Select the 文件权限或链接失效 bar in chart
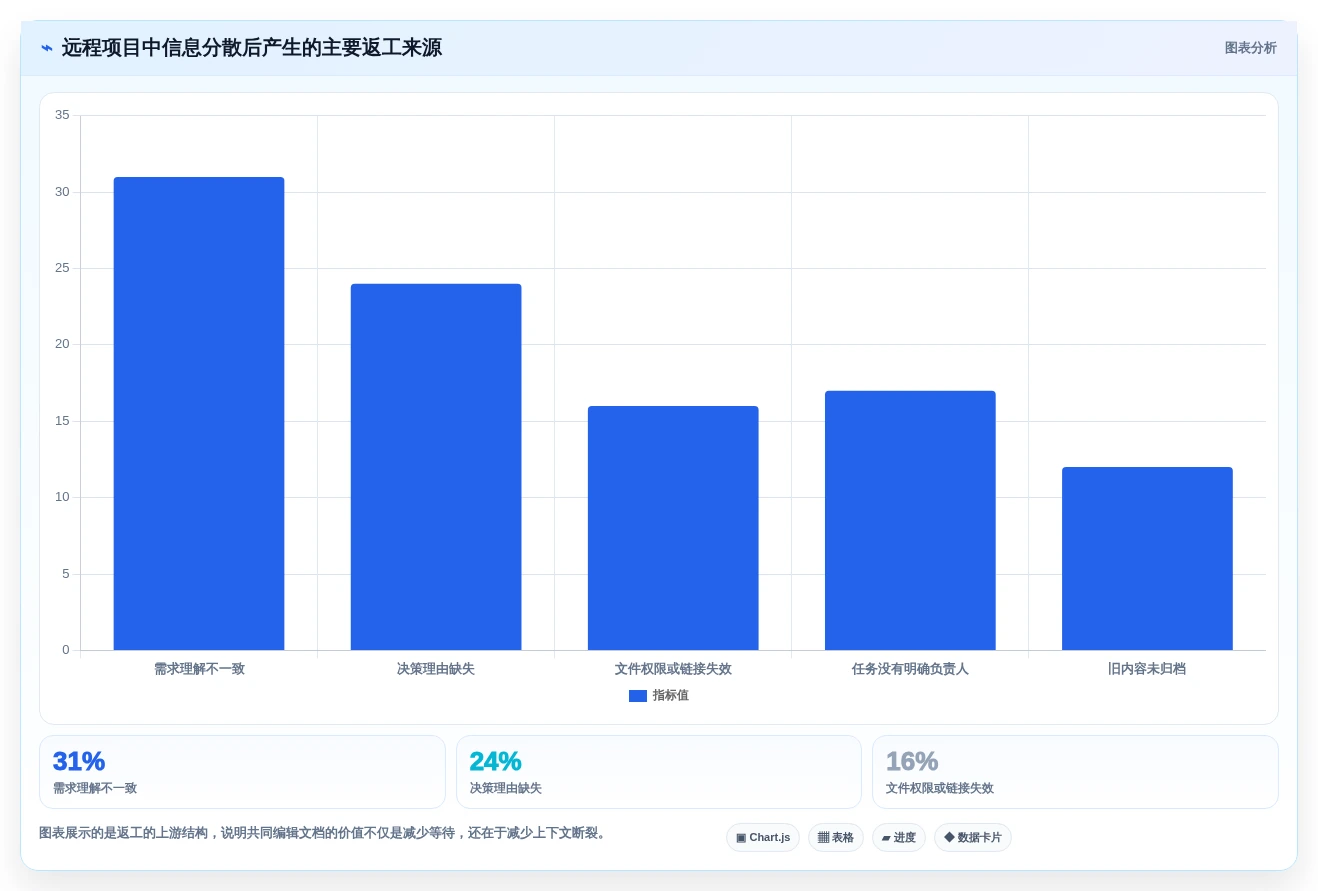 [x=673, y=528]
